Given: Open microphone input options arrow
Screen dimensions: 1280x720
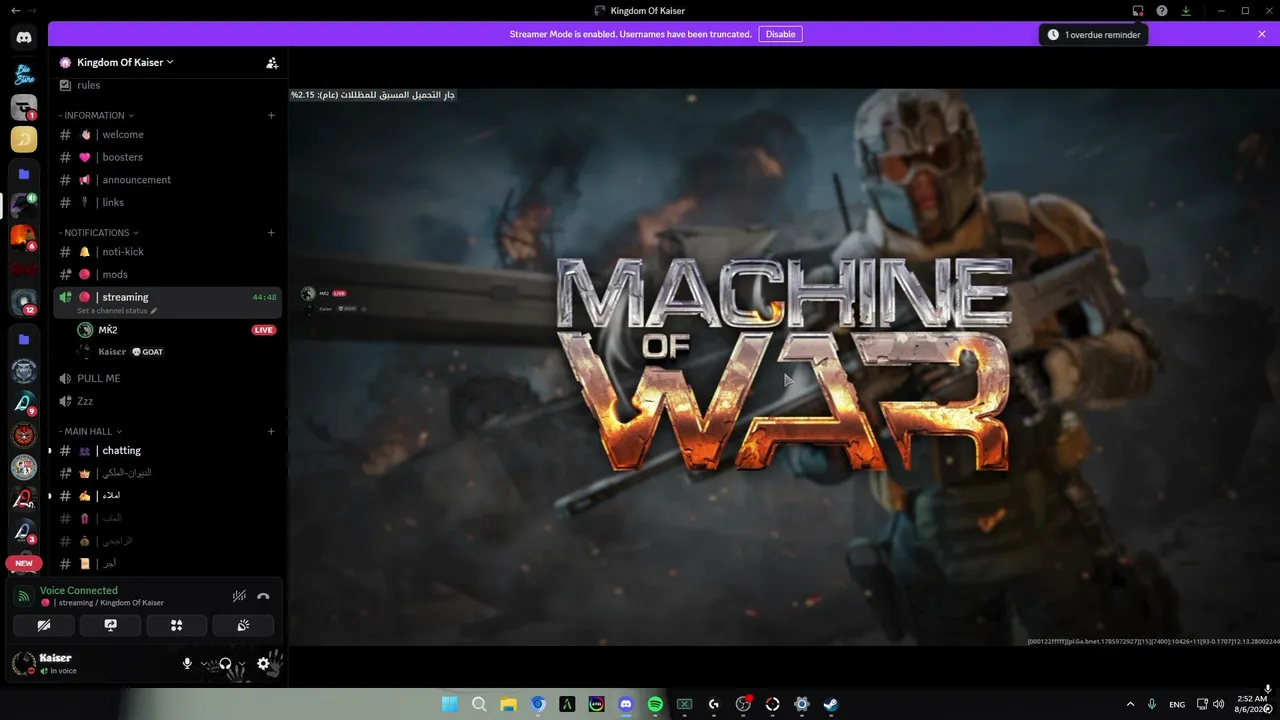Looking at the screenshot, I should (x=204, y=663).
